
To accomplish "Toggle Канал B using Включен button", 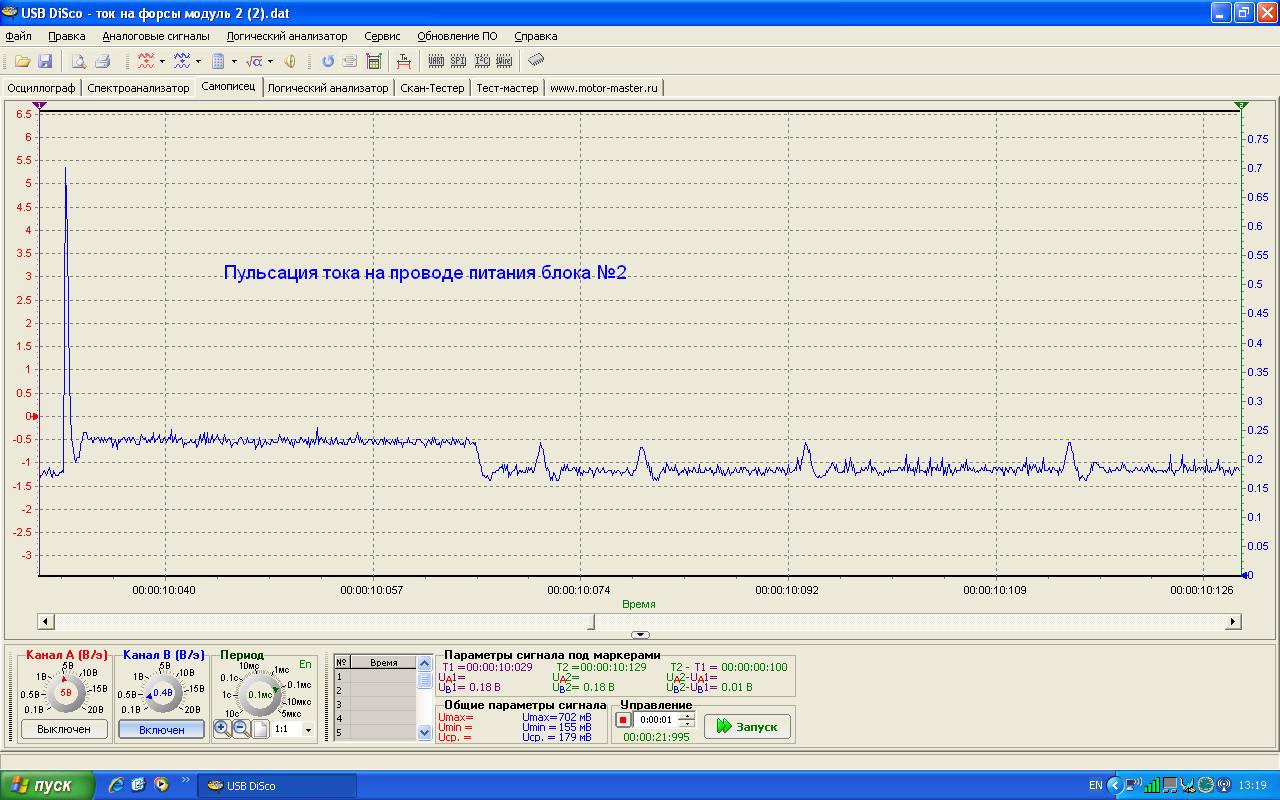I will tap(162, 730).
